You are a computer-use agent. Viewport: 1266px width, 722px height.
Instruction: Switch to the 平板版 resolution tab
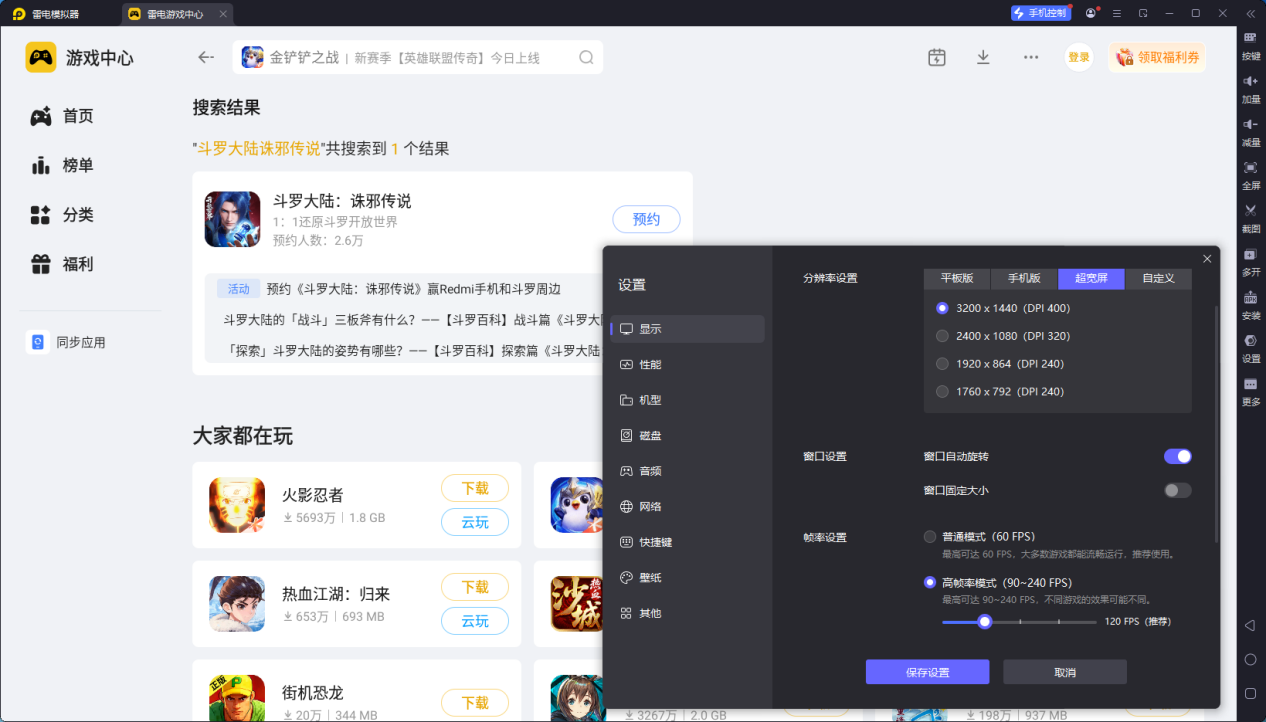click(956, 279)
